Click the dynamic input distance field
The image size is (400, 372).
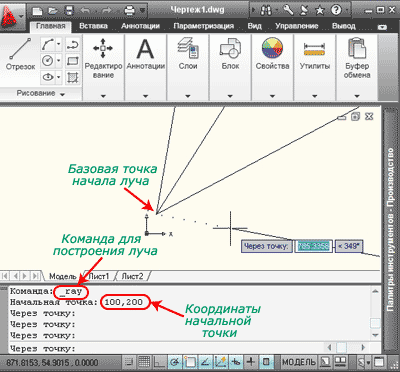(314, 246)
